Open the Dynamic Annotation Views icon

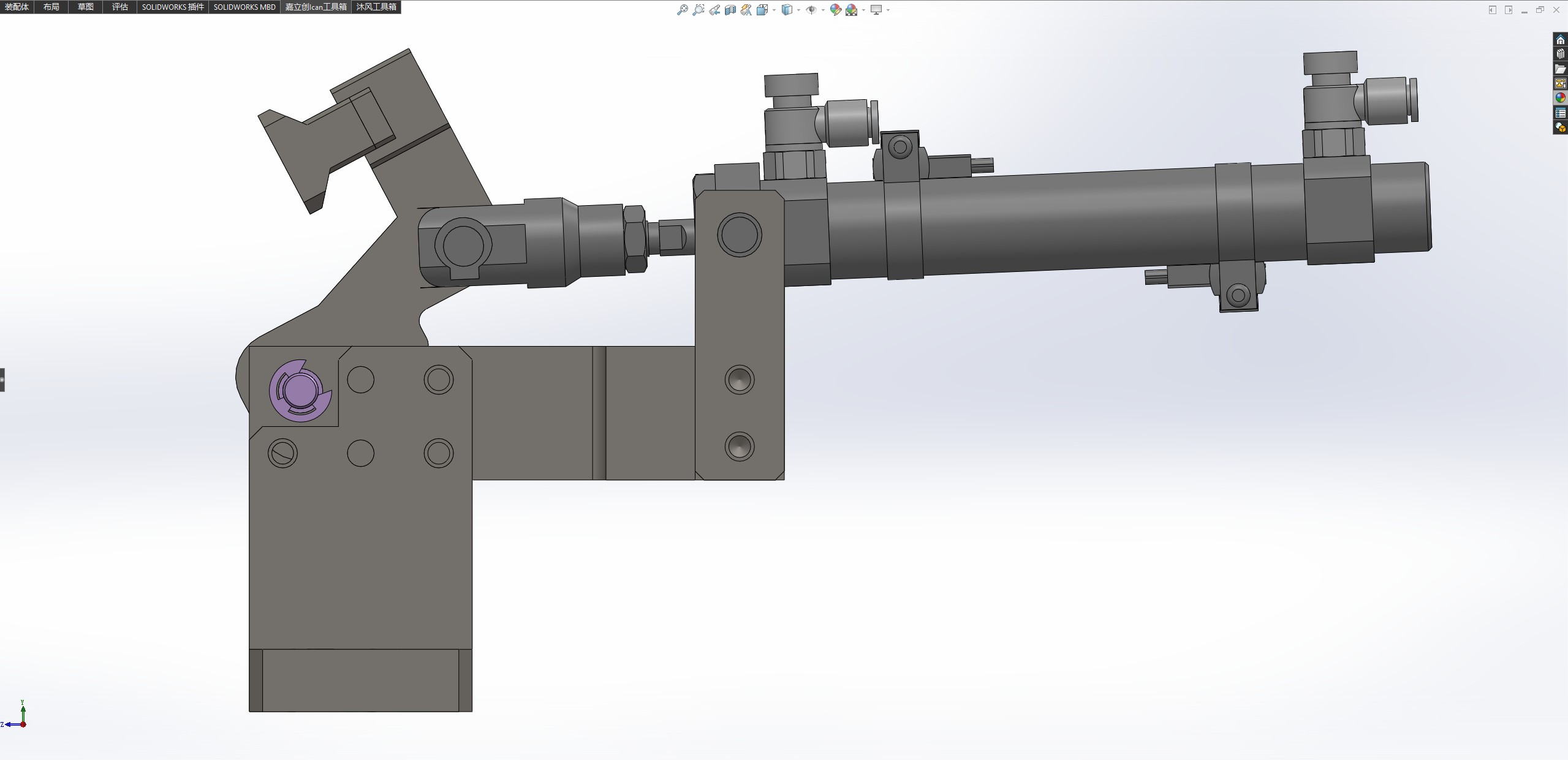(746, 10)
